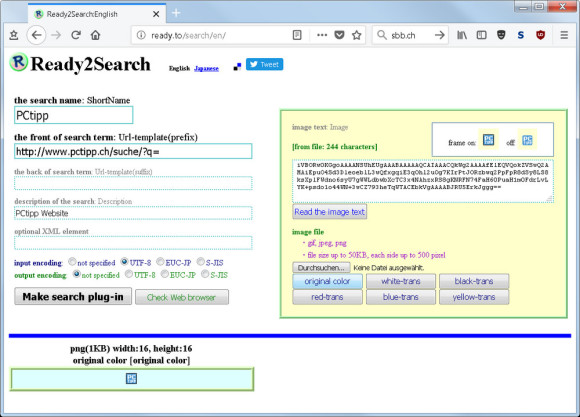Click the search name field containing PCtipp
This screenshot has width=580, height=417.
point(73,115)
